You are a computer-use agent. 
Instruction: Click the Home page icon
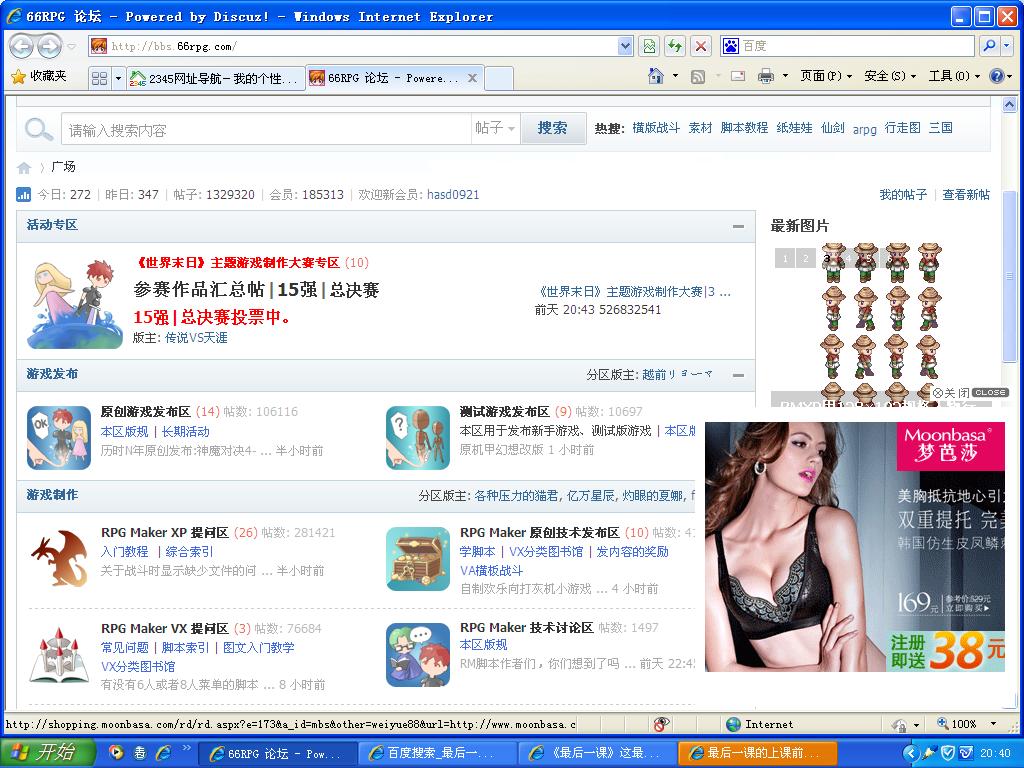click(x=656, y=76)
